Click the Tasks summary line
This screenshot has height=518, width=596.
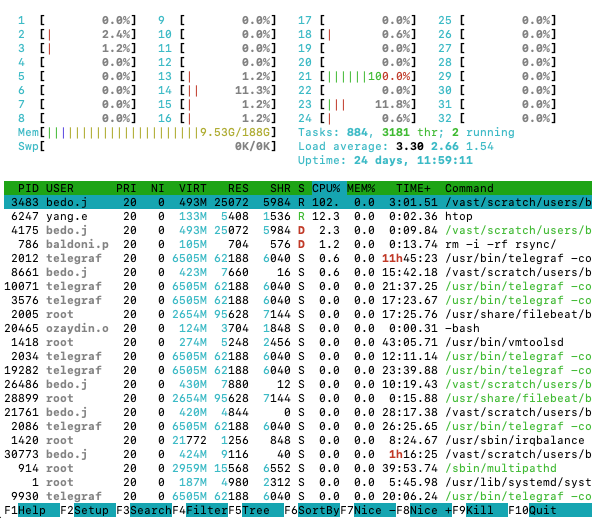click(406, 132)
